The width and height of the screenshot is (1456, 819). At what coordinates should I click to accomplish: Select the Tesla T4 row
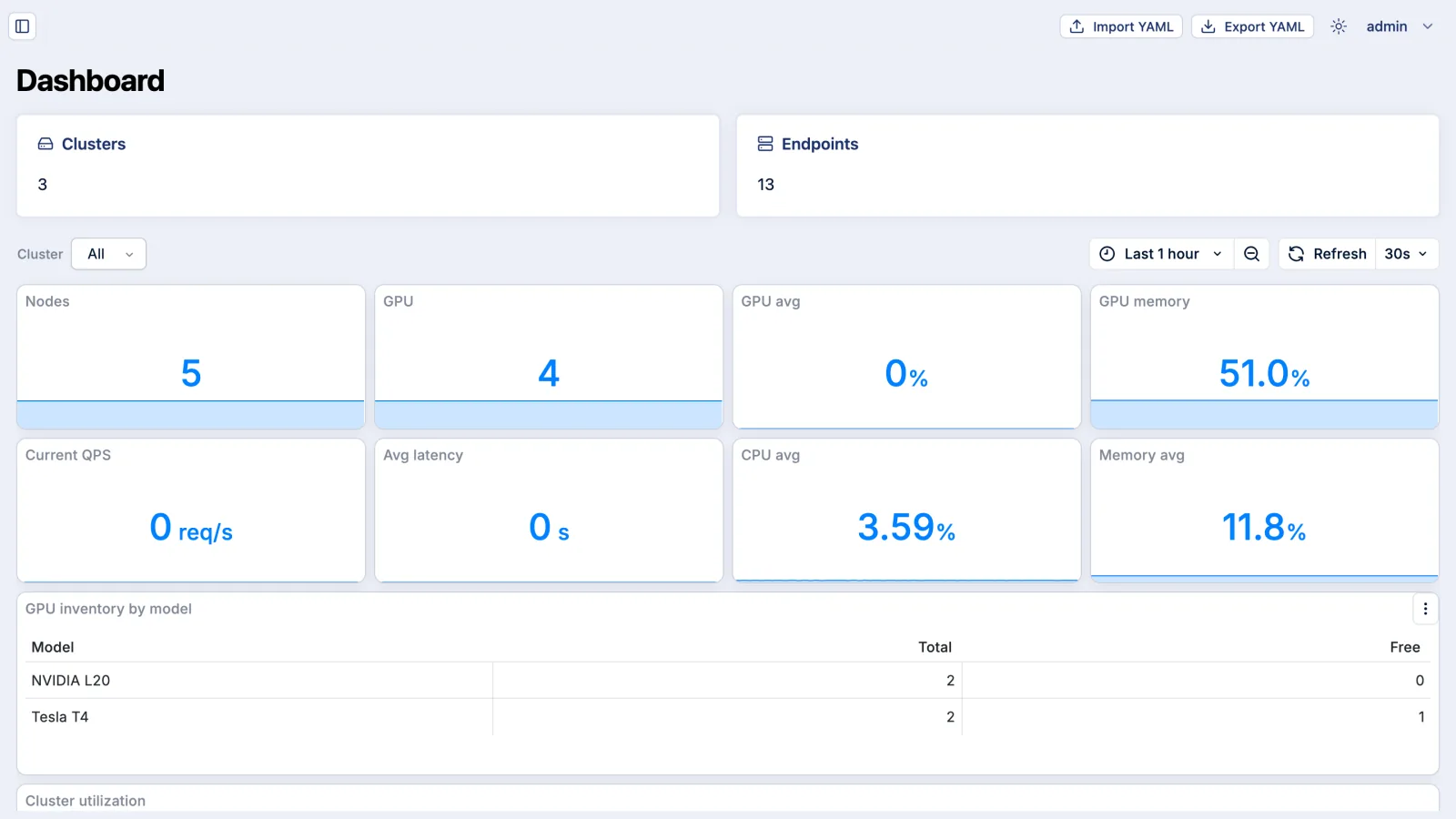coord(728,717)
